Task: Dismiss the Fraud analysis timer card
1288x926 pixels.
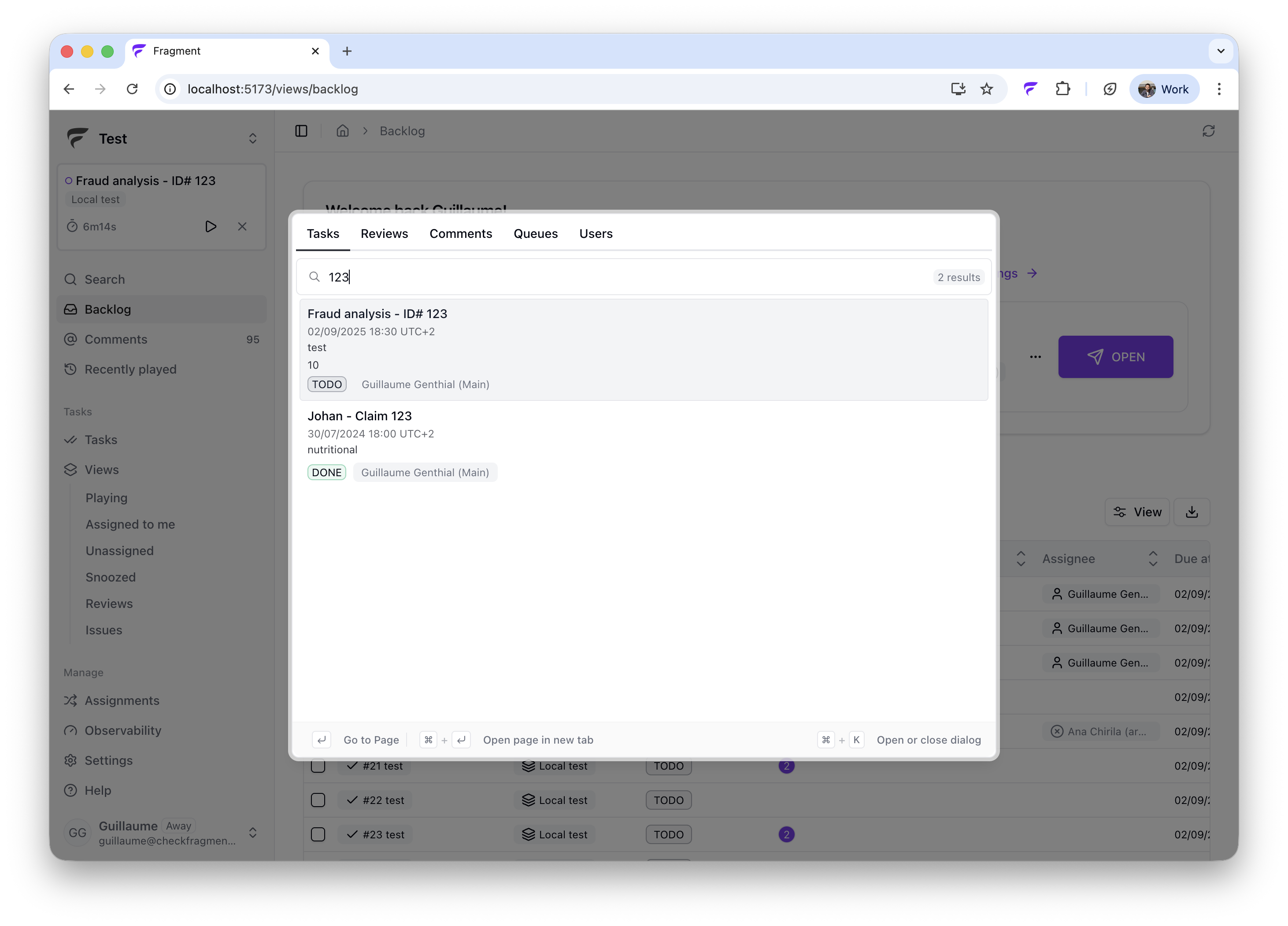Action: coord(242,227)
